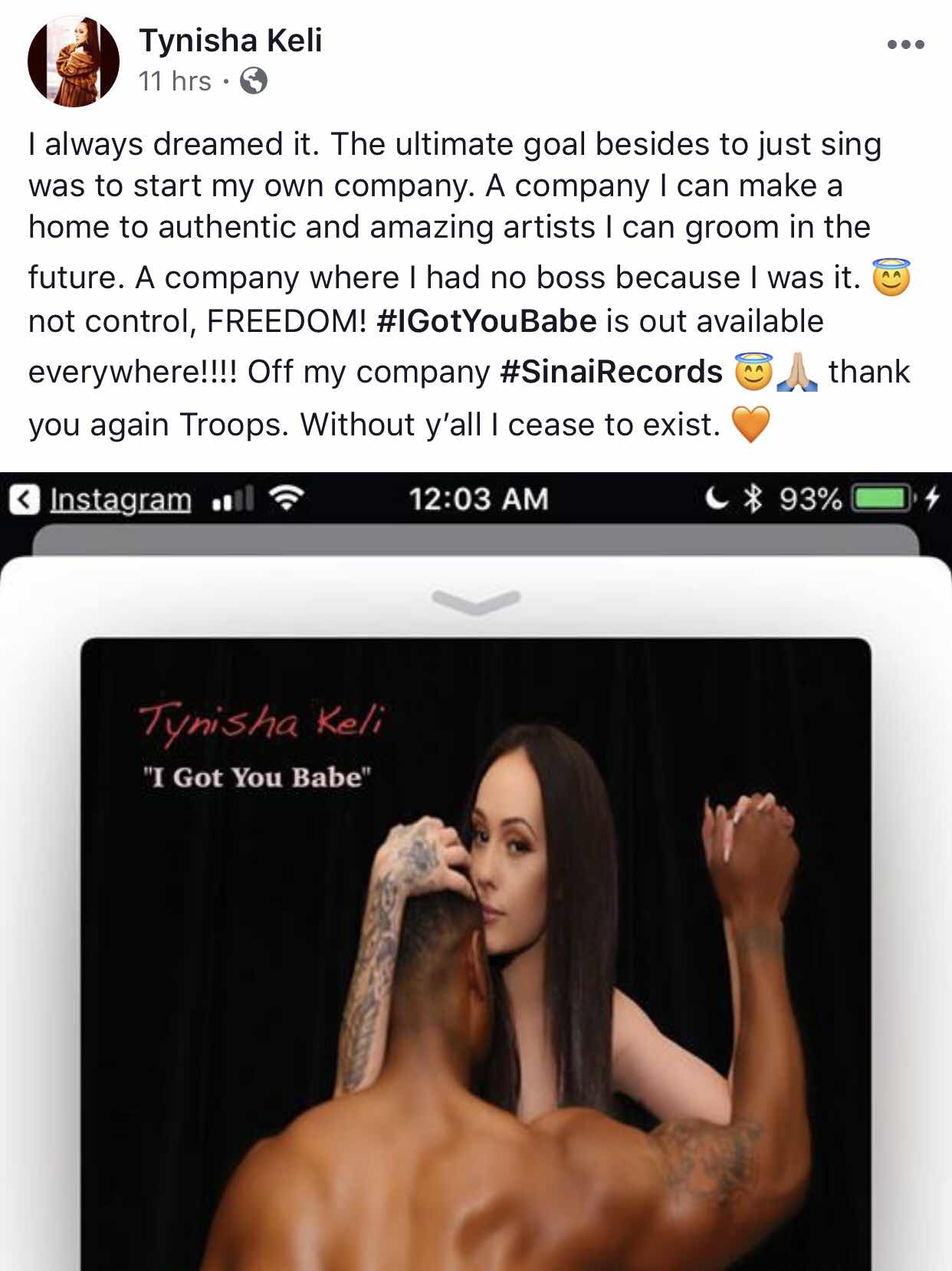
Task: Open the #IGotYouBabe hashtag
Action: 487,321
